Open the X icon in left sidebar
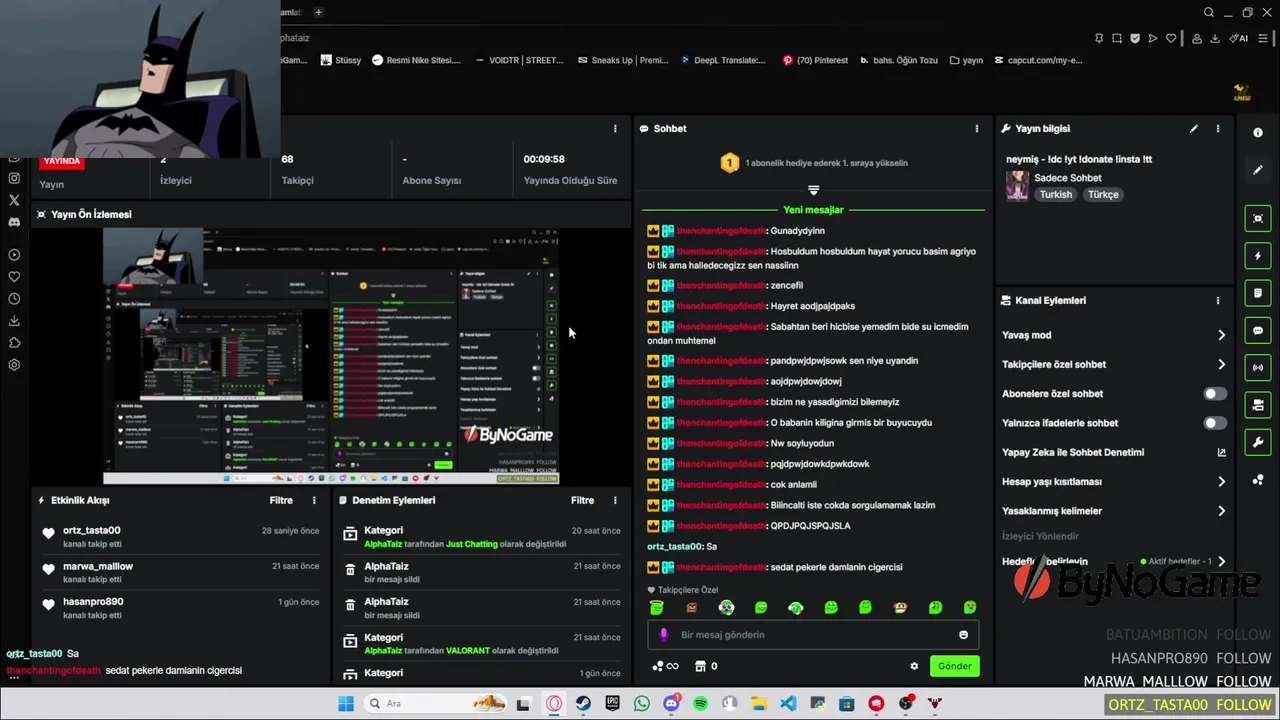The height and width of the screenshot is (720, 1280). [x=14, y=200]
